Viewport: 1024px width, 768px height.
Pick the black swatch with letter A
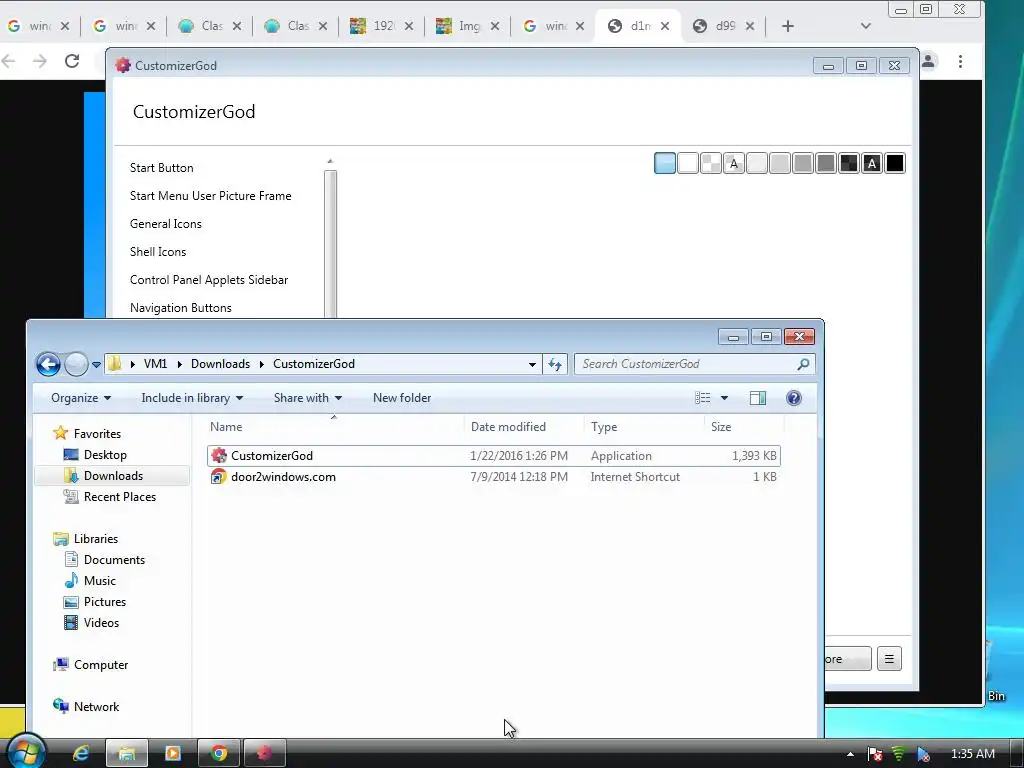click(x=871, y=163)
